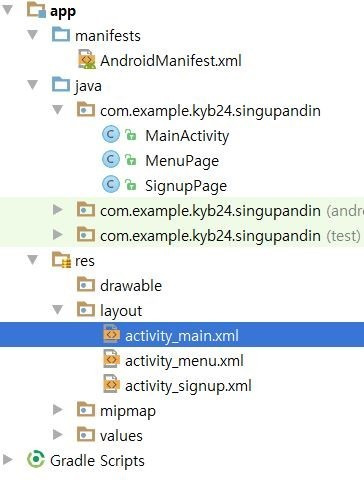This screenshot has height=480, width=364.
Task: Click the main package folder icon
Action: 86,110
